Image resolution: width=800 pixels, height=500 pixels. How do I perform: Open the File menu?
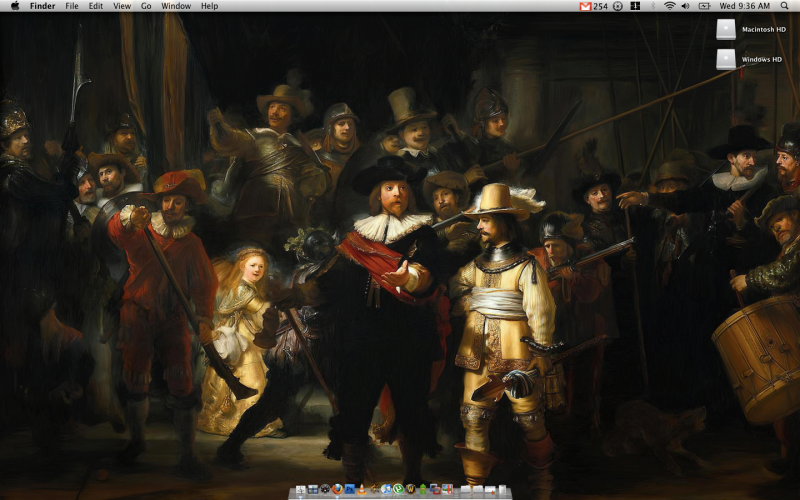(x=72, y=6)
